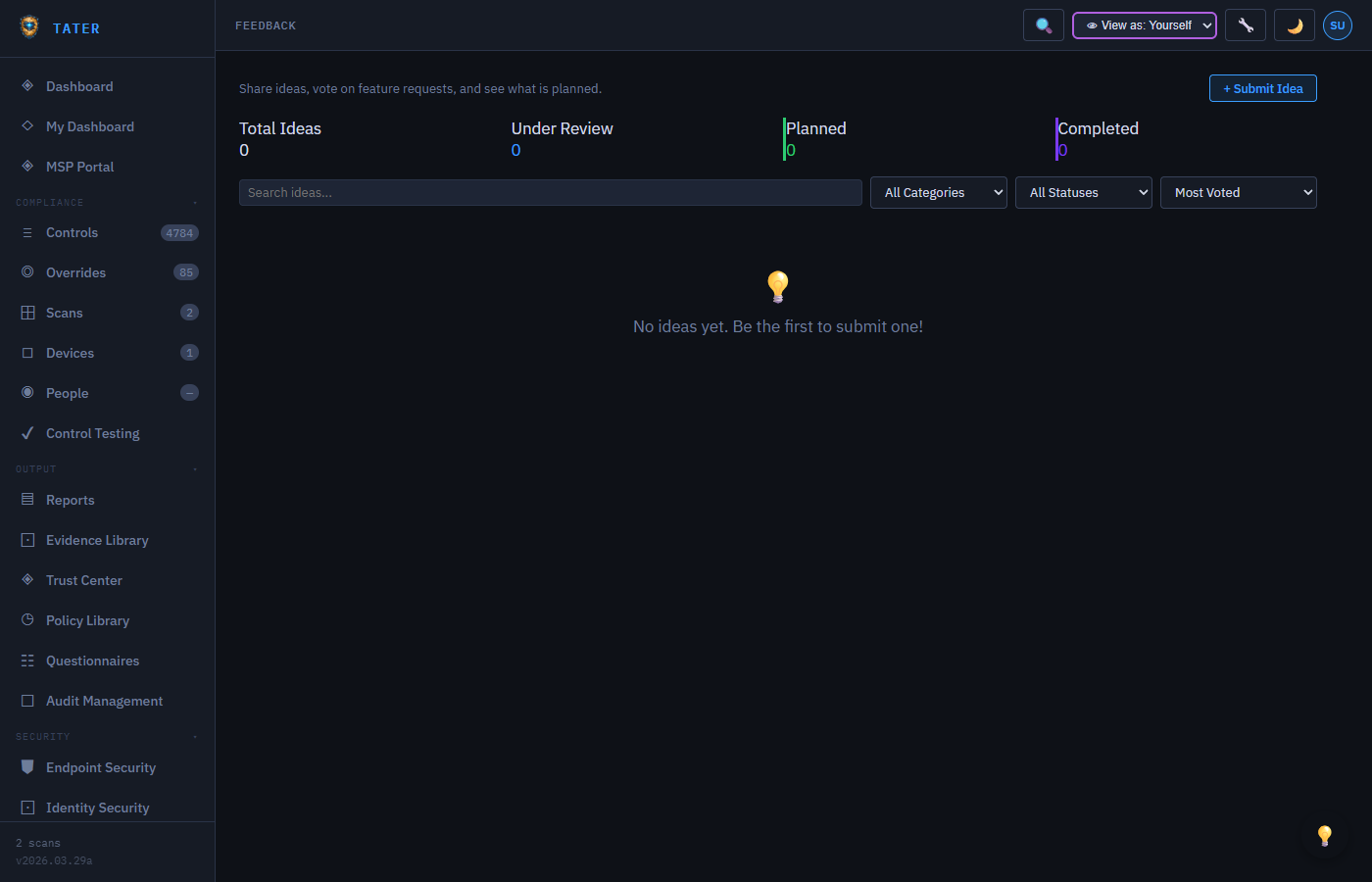Navigate to Controls

tap(108, 233)
